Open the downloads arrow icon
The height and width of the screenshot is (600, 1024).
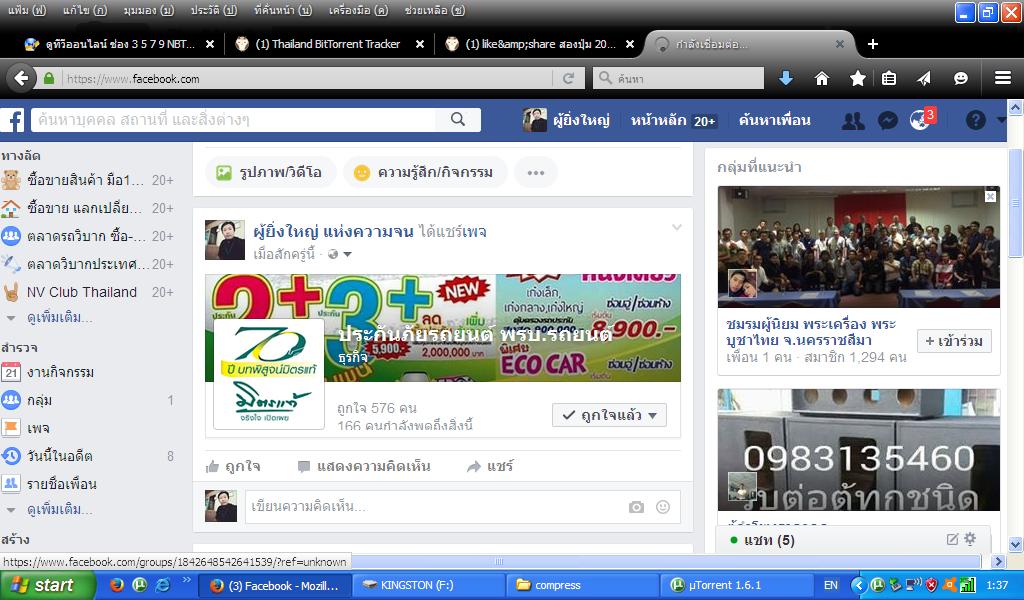tap(786, 78)
